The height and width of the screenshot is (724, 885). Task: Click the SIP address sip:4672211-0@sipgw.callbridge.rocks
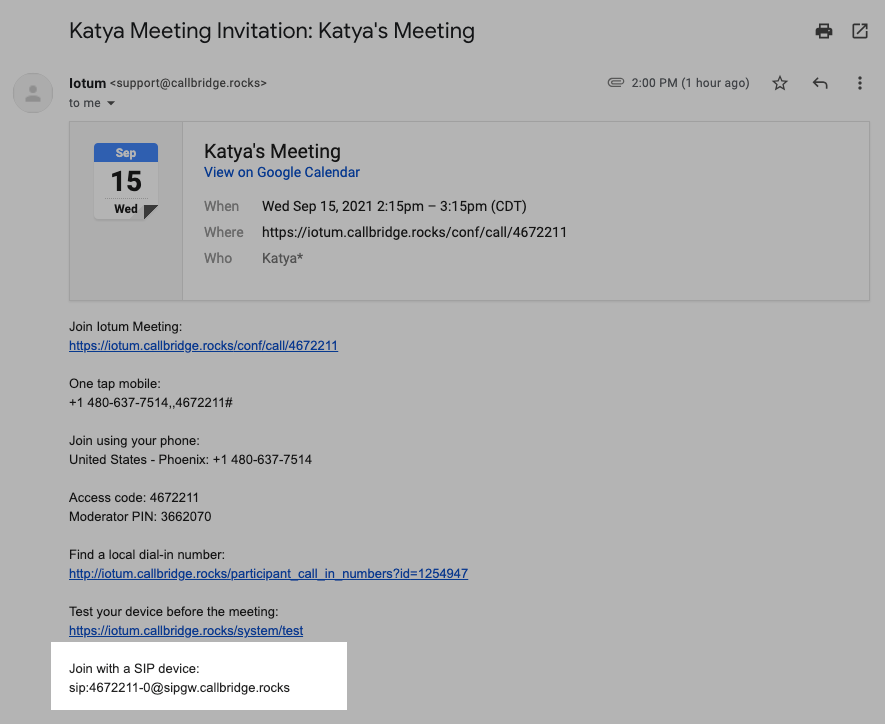coord(179,687)
